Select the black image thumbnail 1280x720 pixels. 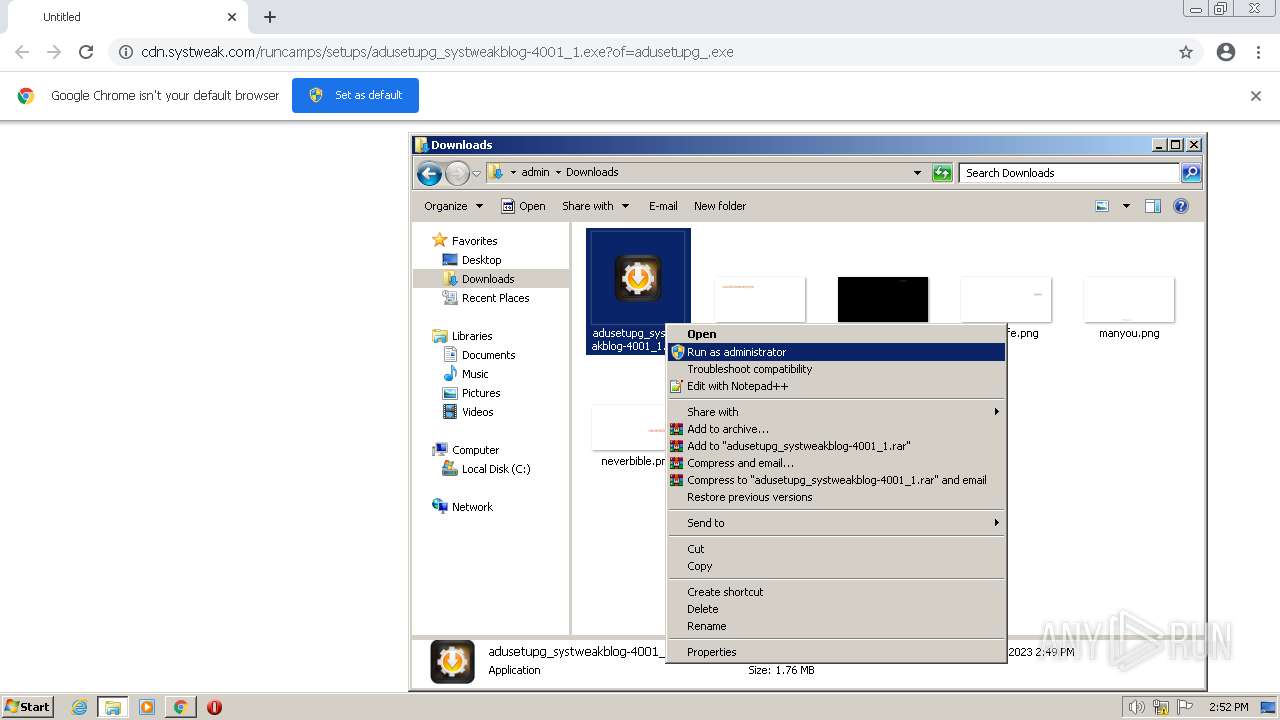[x=883, y=300]
